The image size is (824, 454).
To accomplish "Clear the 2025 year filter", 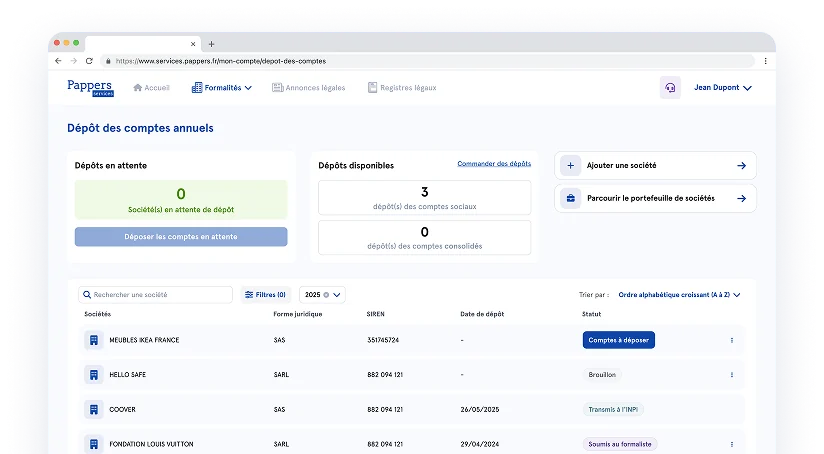I will (x=326, y=295).
